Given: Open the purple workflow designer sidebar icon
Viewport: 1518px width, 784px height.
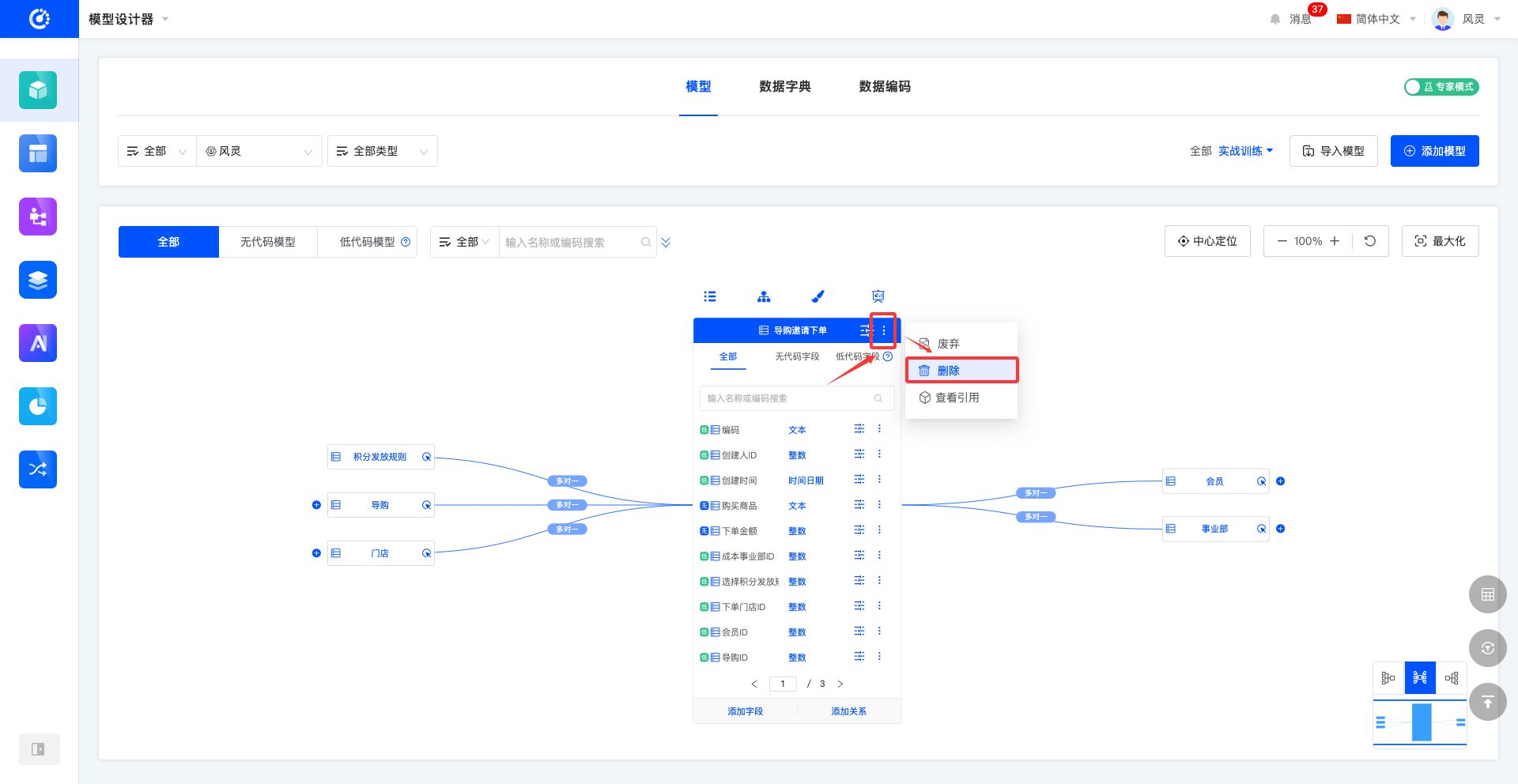Looking at the screenshot, I should 38,217.
